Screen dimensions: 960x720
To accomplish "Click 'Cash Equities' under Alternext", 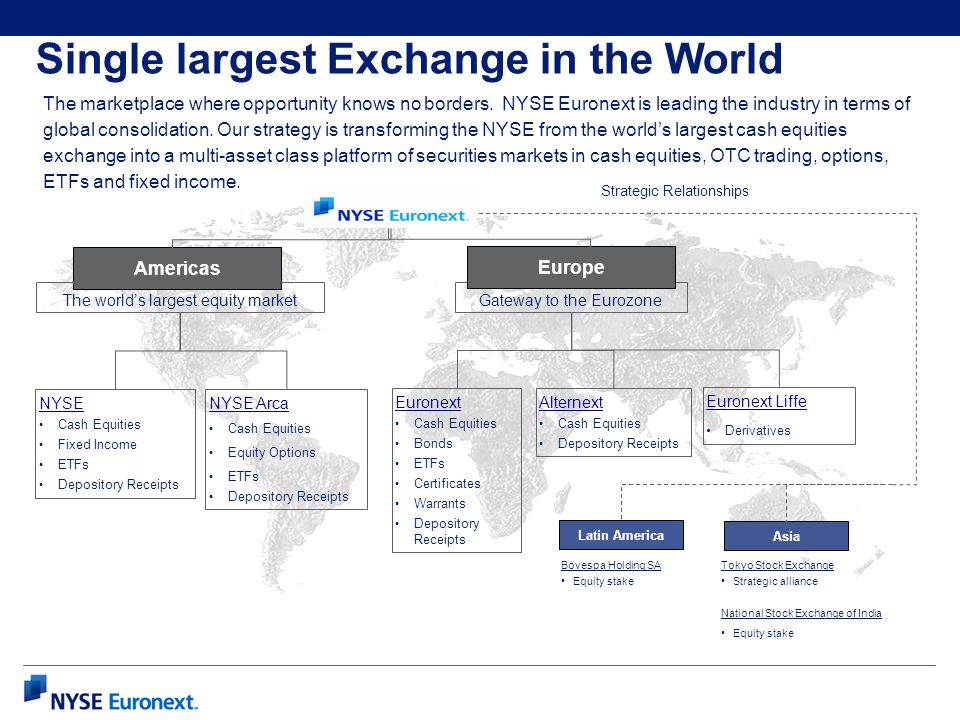I will (x=599, y=423).
